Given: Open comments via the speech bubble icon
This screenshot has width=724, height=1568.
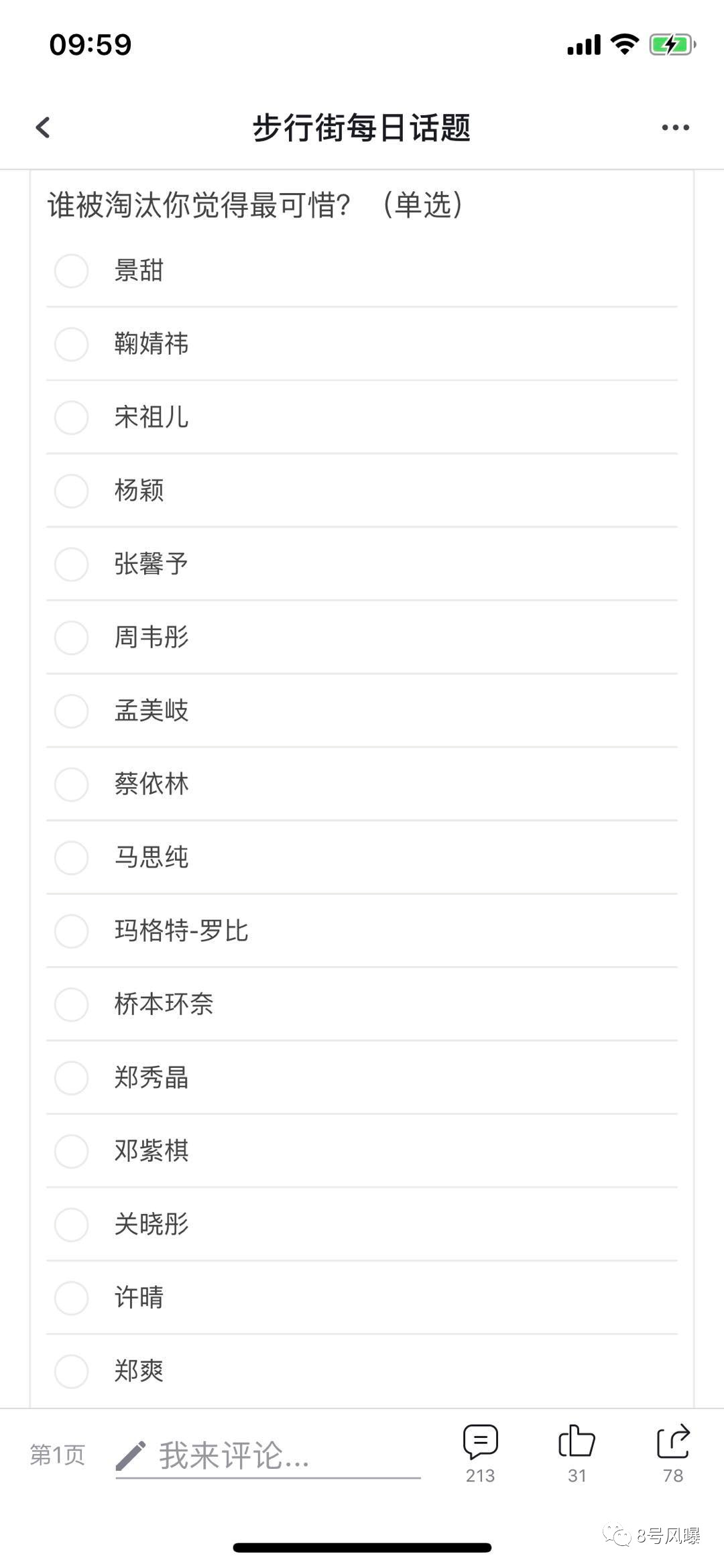Looking at the screenshot, I should (x=481, y=1442).
